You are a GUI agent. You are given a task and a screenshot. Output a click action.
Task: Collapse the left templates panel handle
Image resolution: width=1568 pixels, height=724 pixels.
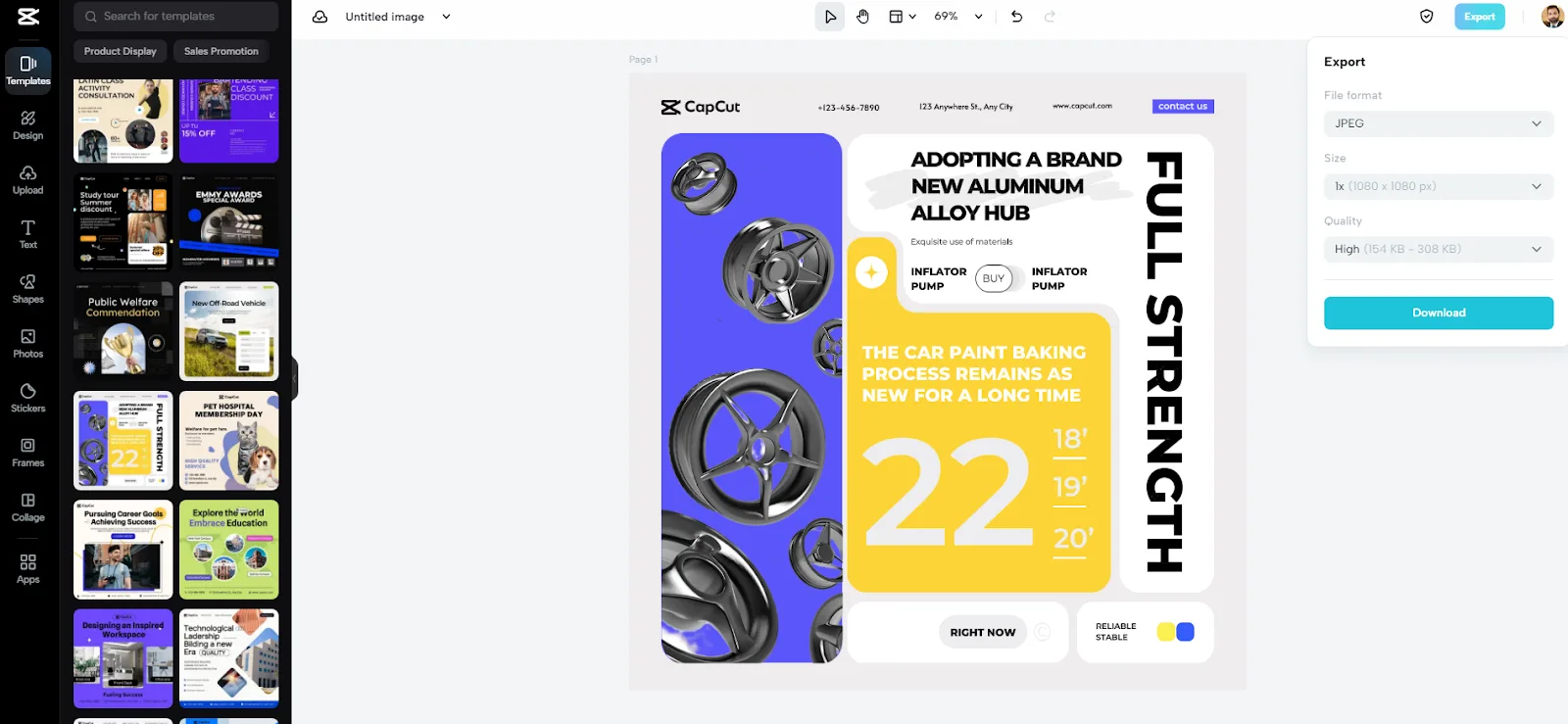click(294, 379)
